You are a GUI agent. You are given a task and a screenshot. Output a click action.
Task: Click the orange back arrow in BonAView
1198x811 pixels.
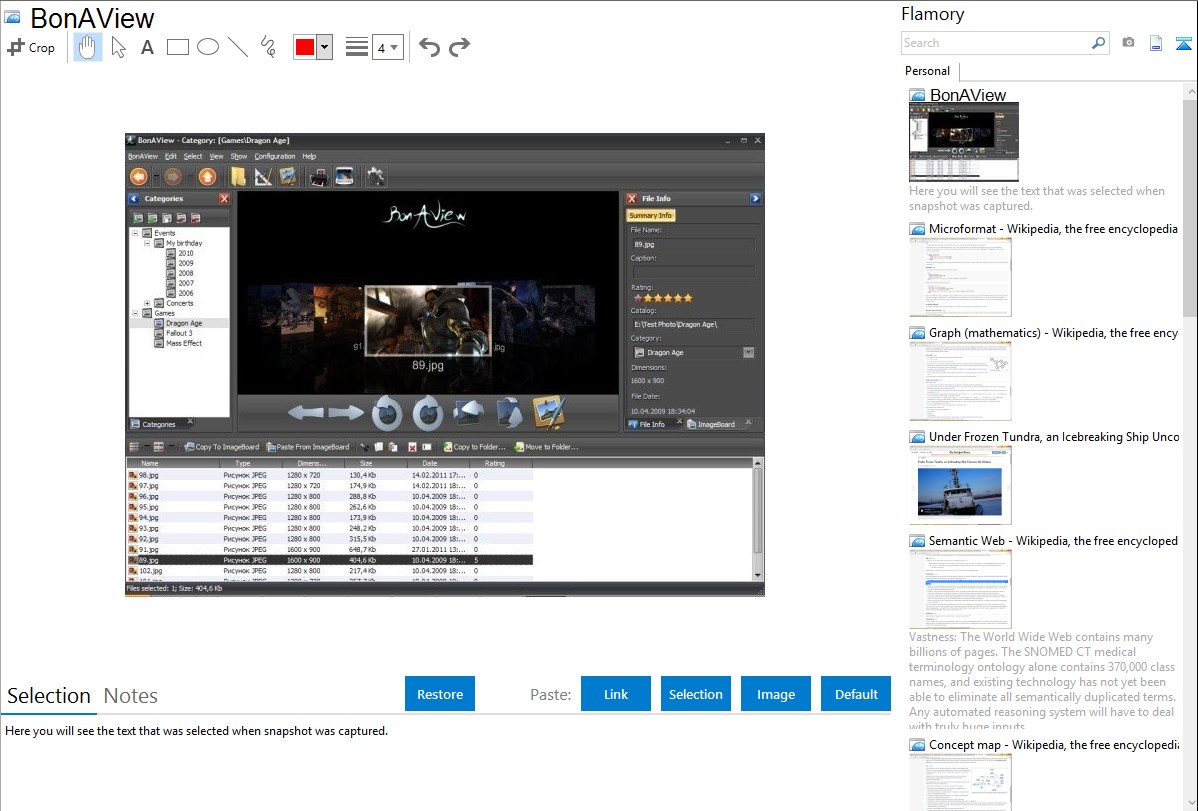pyautogui.click(x=138, y=177)
